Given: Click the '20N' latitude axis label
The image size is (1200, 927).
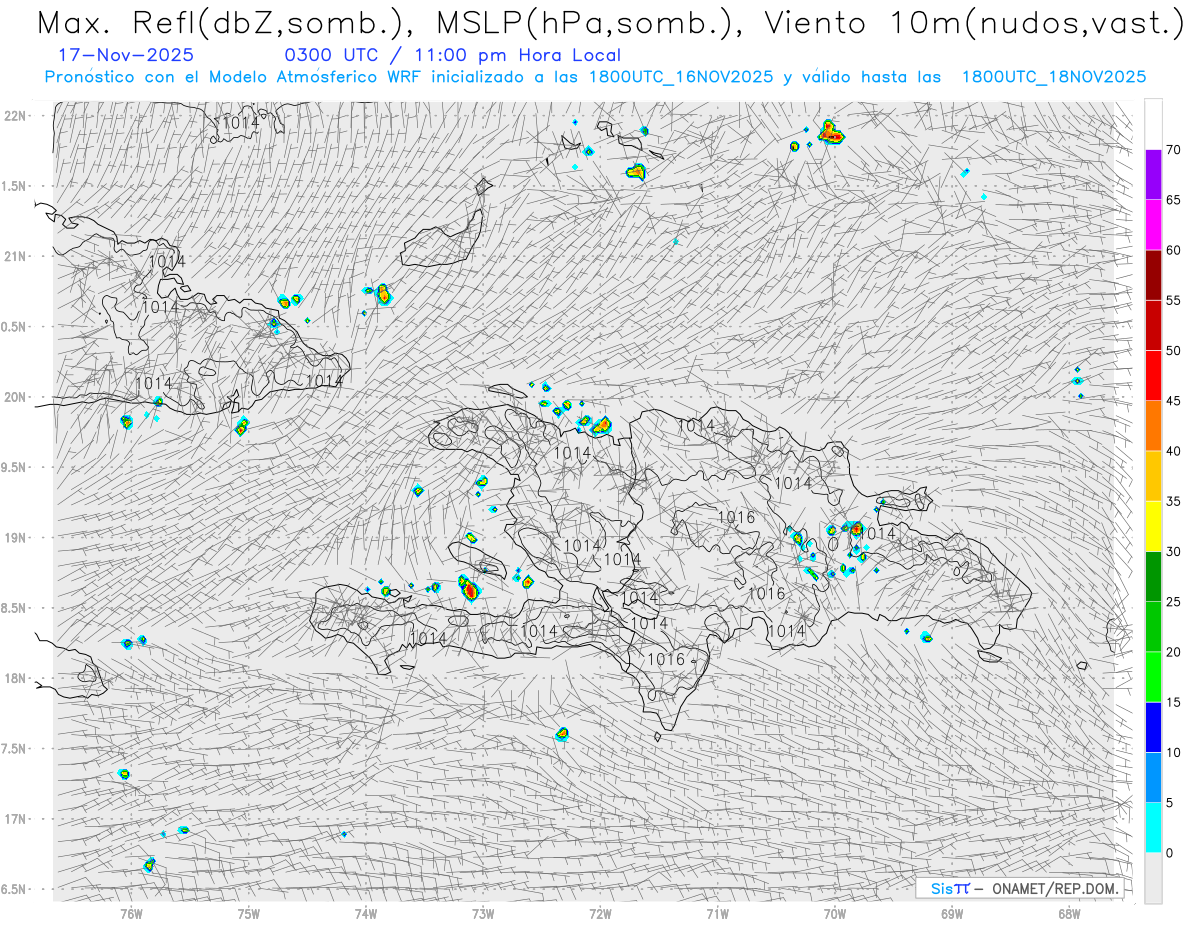Looking at the screenshot, I should [17, 397].
